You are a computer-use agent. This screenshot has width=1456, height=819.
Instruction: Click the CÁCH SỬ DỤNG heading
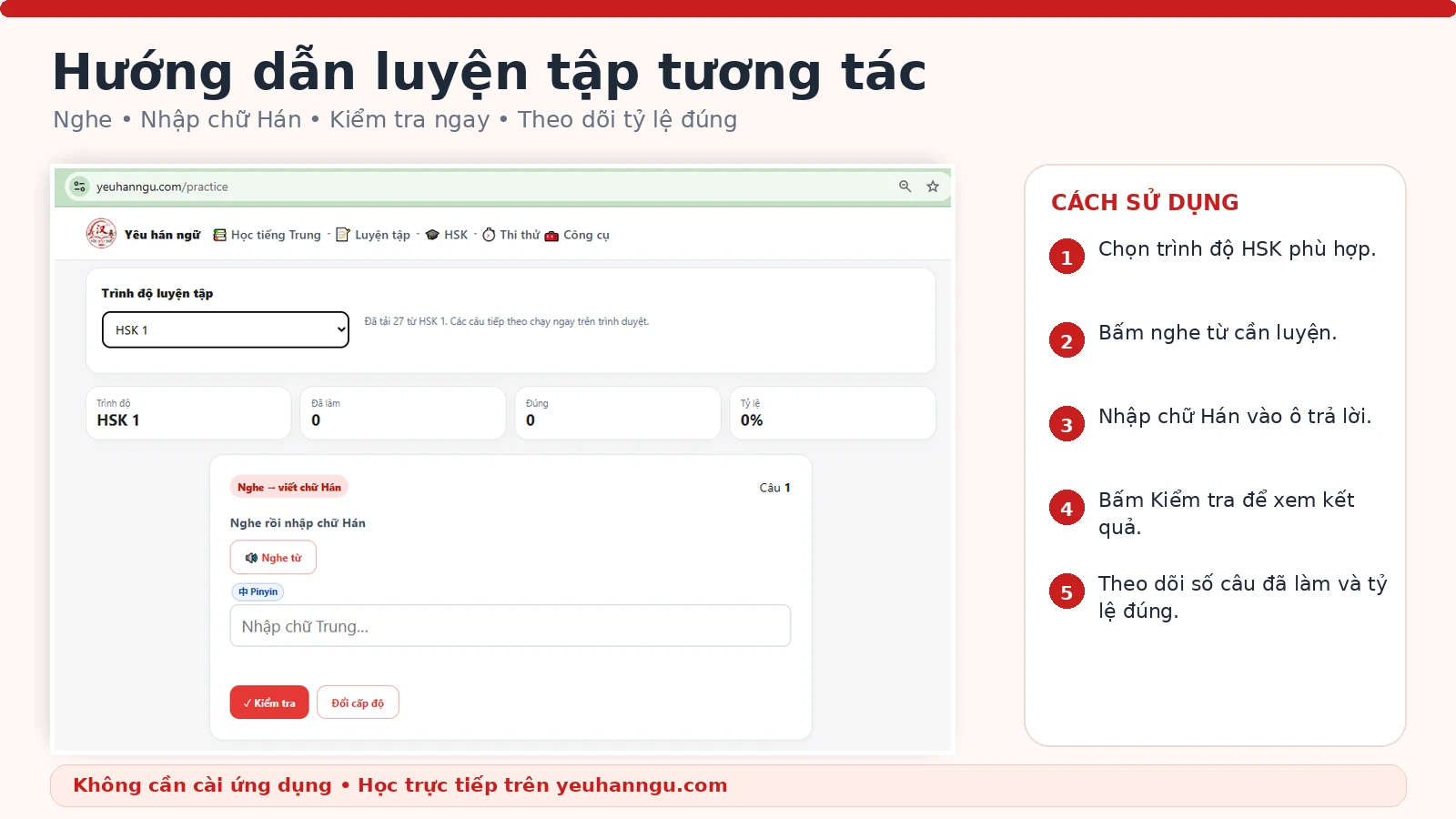click(x=1145, y=202)
